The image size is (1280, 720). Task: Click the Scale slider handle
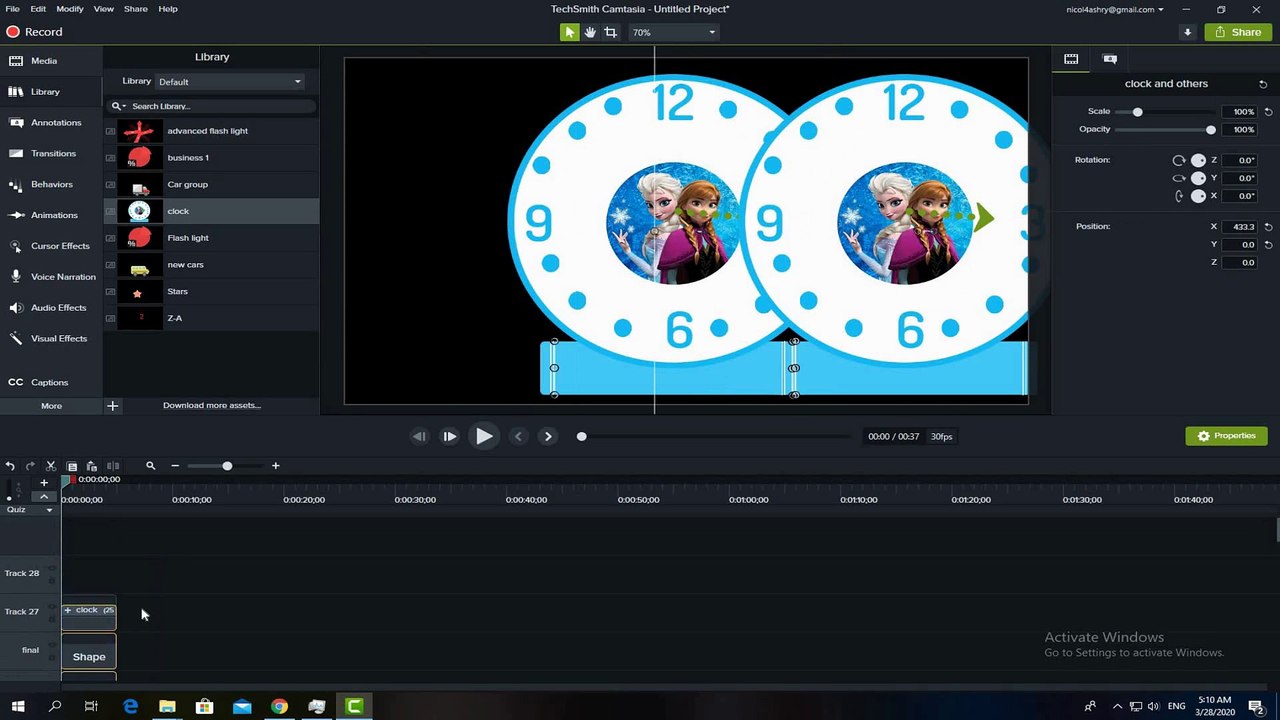pyautogui.click(x=1137, y=112)
